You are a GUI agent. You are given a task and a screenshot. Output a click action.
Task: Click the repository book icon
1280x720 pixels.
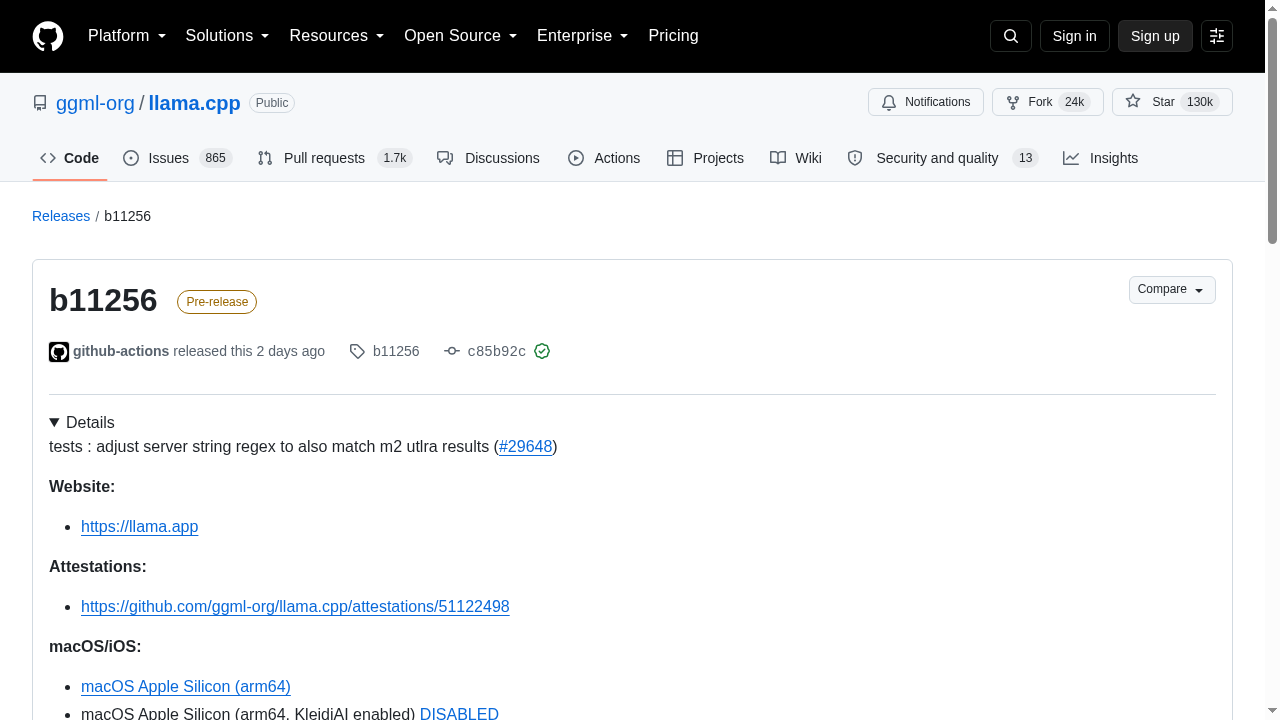click(40, 103)
